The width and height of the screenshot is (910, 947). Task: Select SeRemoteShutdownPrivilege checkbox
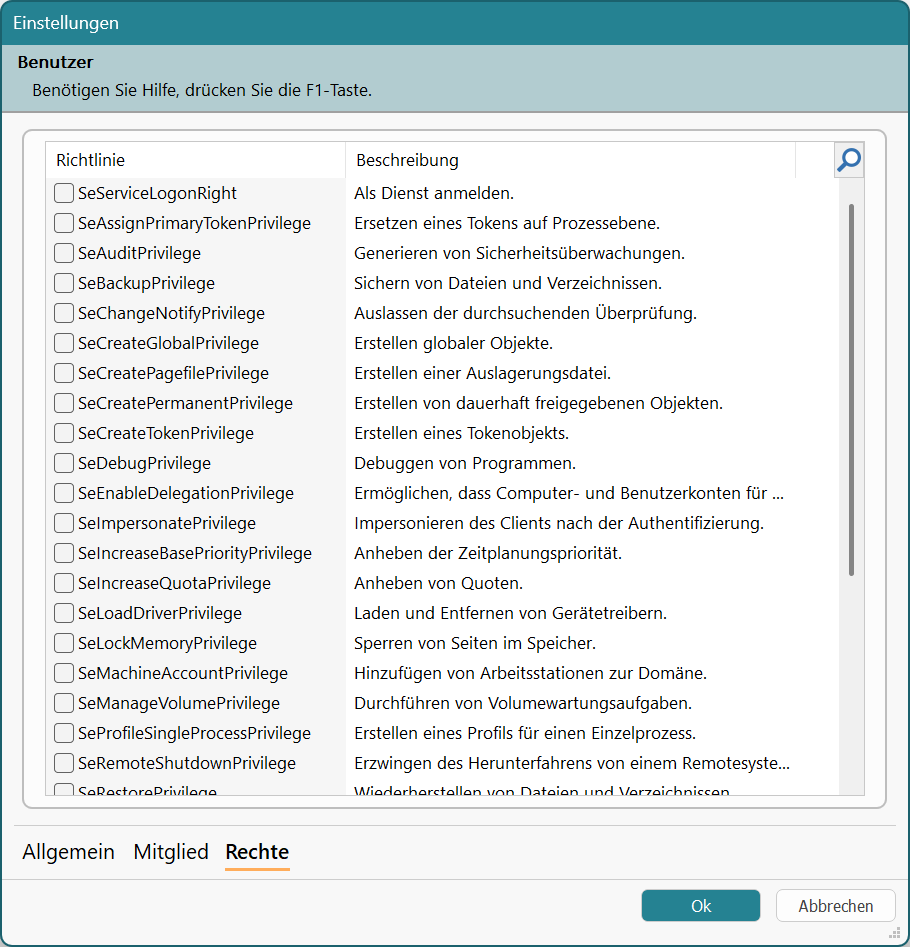[64, 763]
